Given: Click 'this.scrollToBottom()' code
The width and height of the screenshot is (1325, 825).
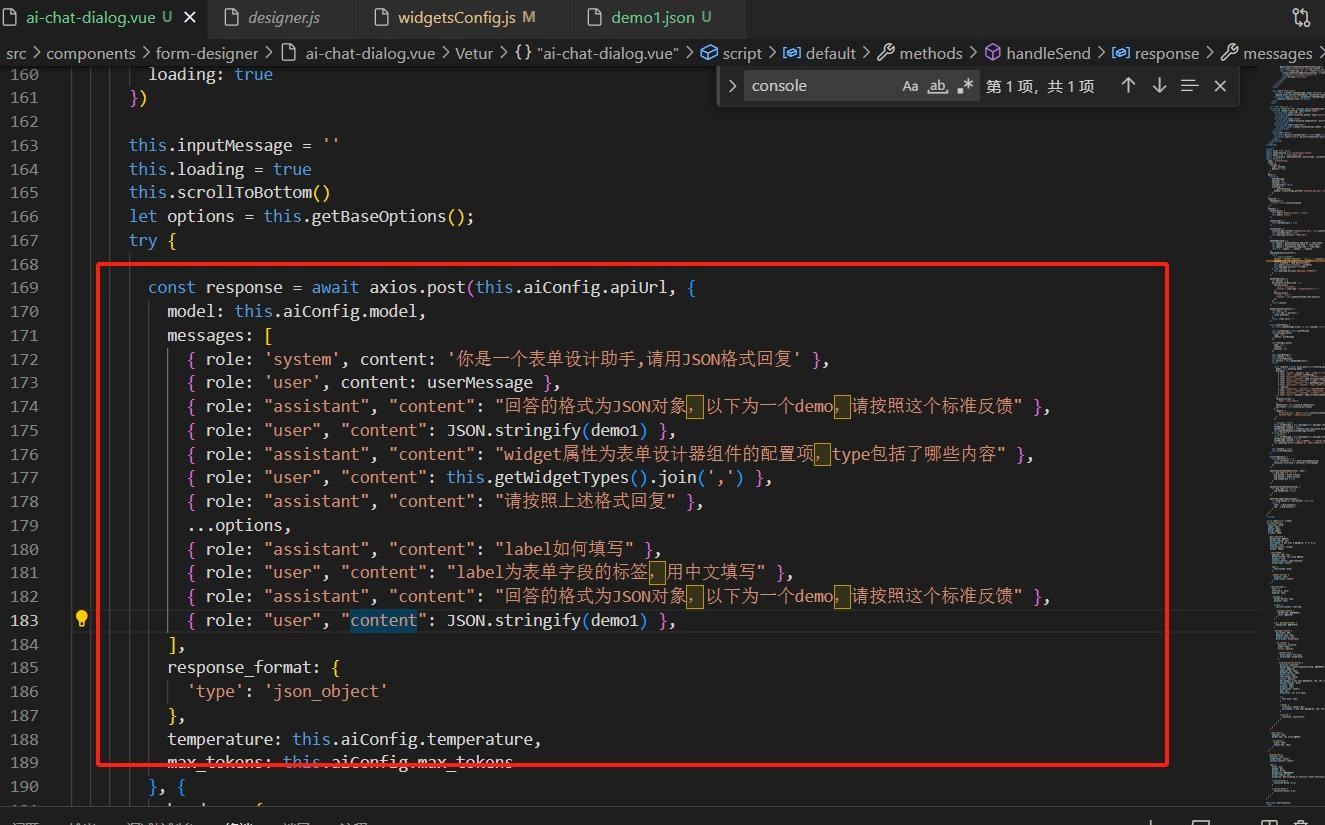Looking at the screenshot, I should (230, 192).
